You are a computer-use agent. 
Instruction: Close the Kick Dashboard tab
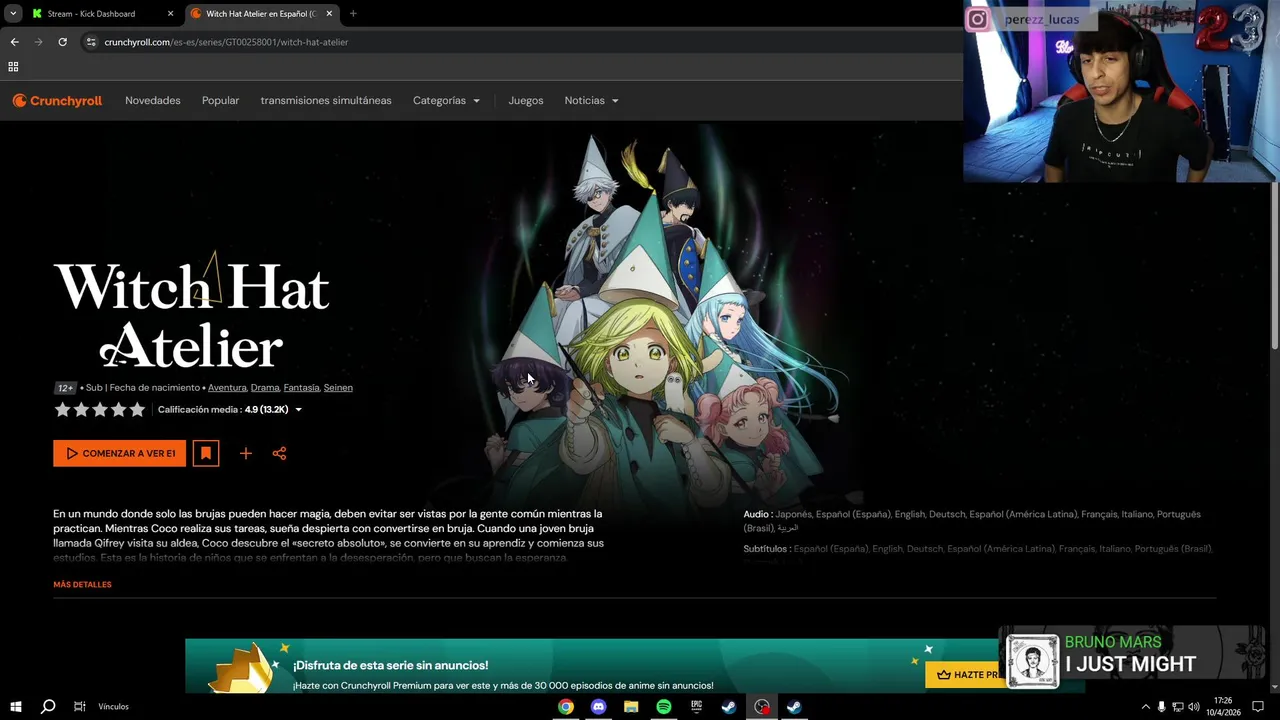click(170, 14)
